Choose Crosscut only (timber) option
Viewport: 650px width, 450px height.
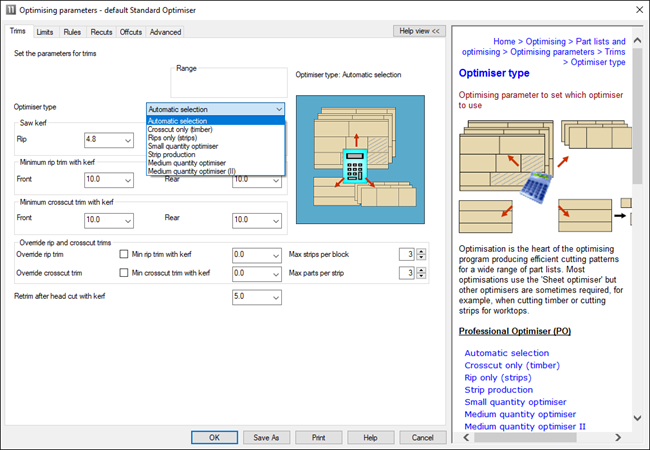(180, 129)
